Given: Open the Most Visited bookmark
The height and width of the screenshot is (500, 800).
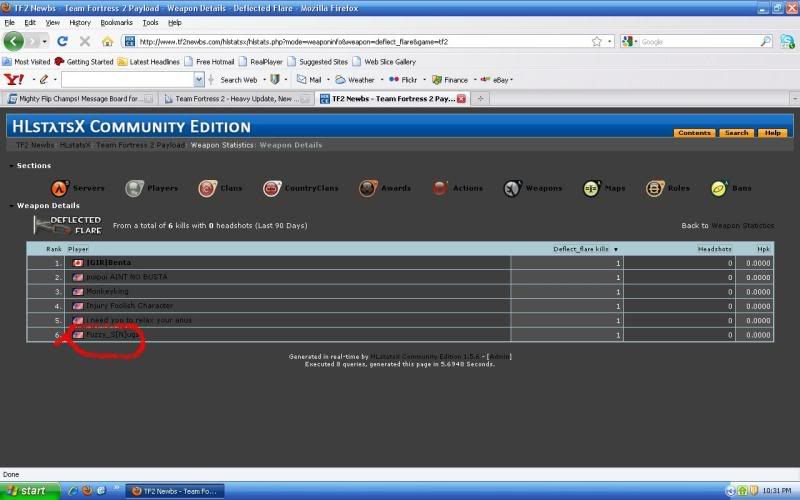Looking at the screenshot, I should [x=26, y=62].
